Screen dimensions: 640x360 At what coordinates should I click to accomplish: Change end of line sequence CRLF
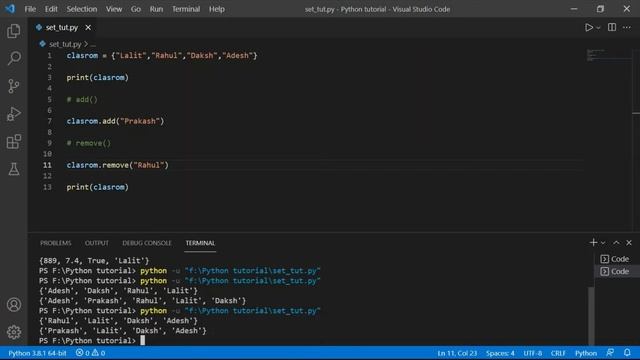click(558, 353)
